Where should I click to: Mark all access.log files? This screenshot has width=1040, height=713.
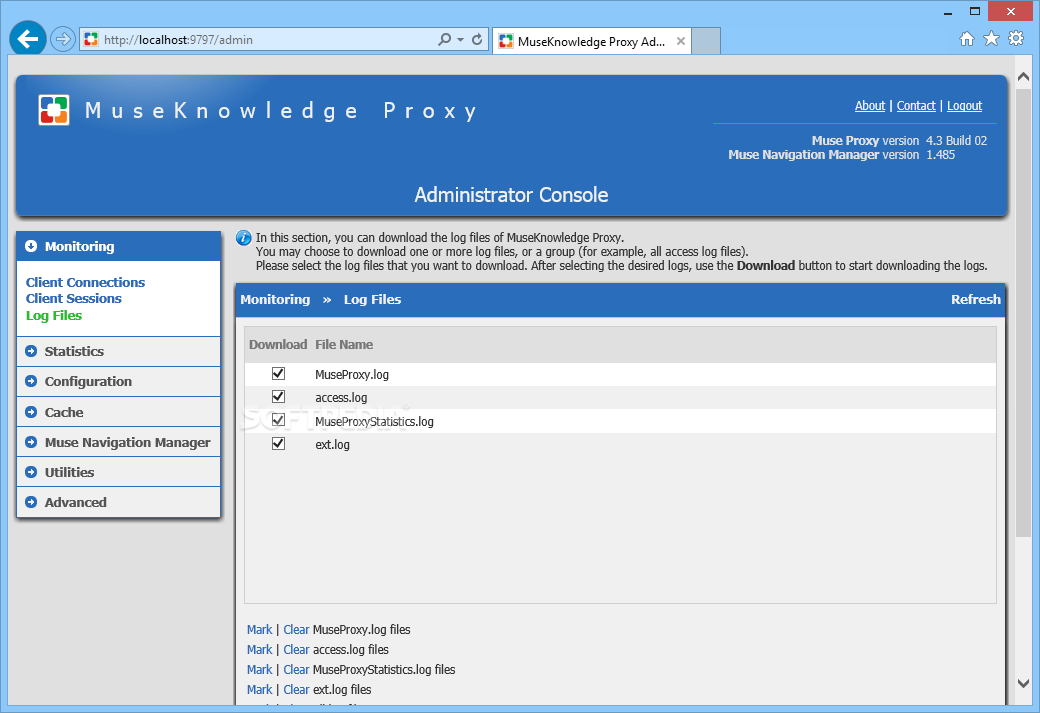pos(259,649)
